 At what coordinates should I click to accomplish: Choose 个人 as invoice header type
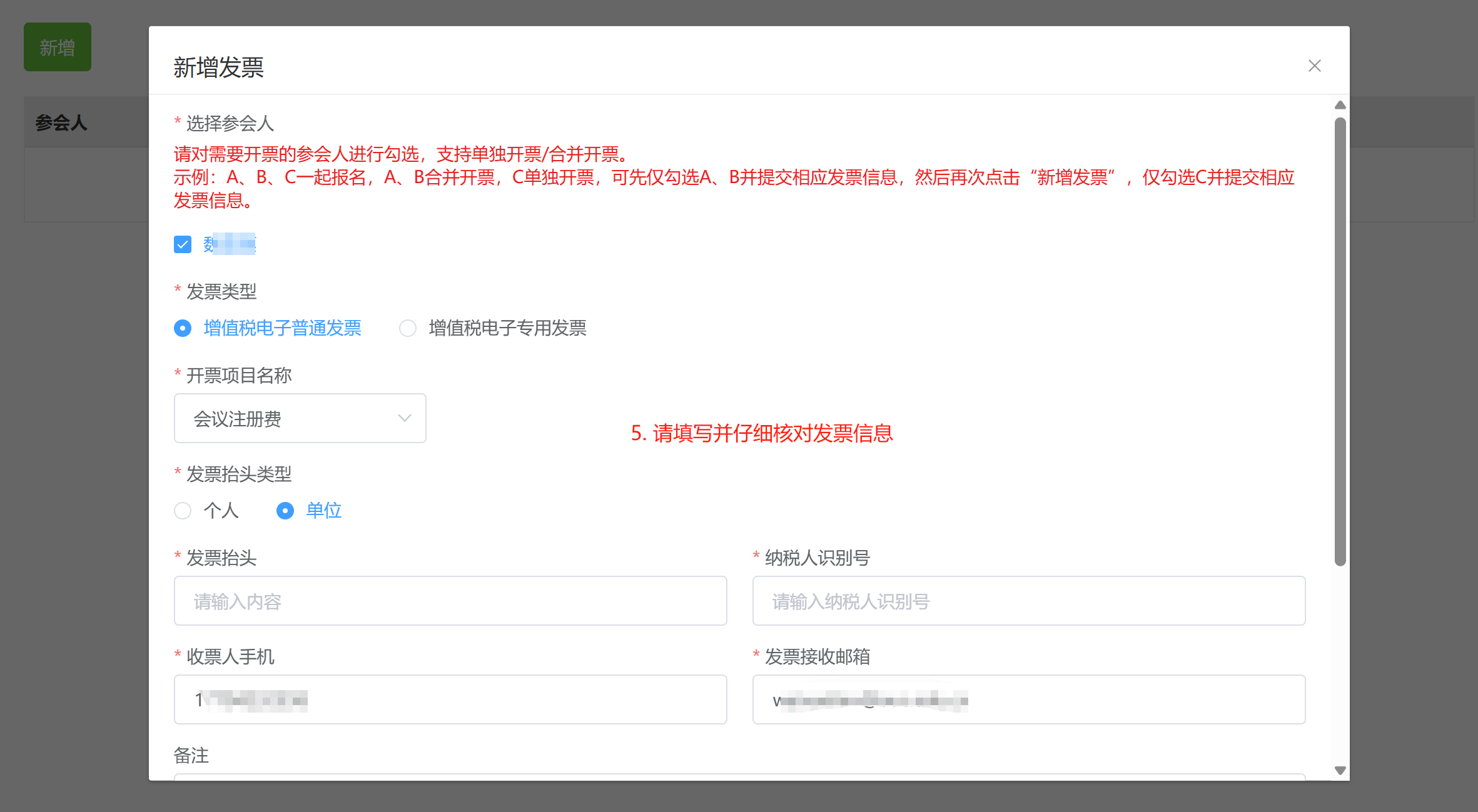coord(183,511)
